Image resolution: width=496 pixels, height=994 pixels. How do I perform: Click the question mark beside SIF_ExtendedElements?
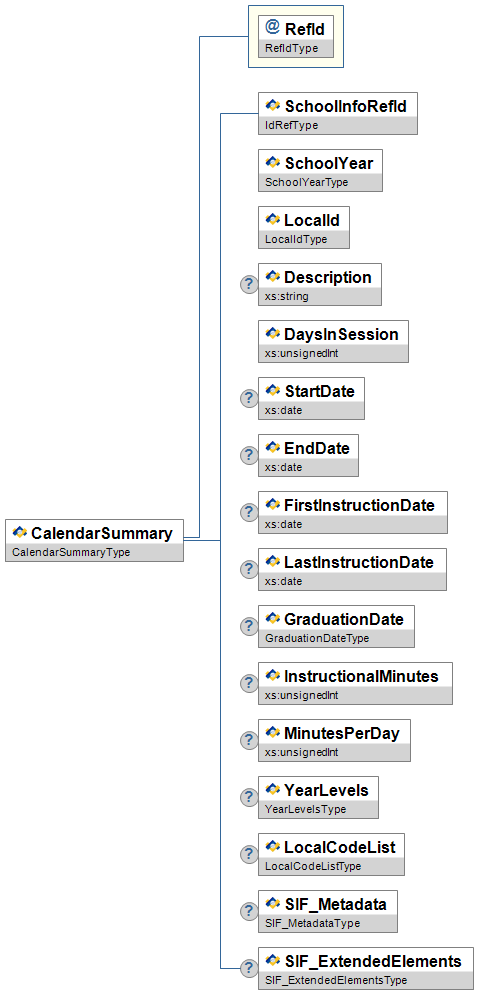(249, 968)
